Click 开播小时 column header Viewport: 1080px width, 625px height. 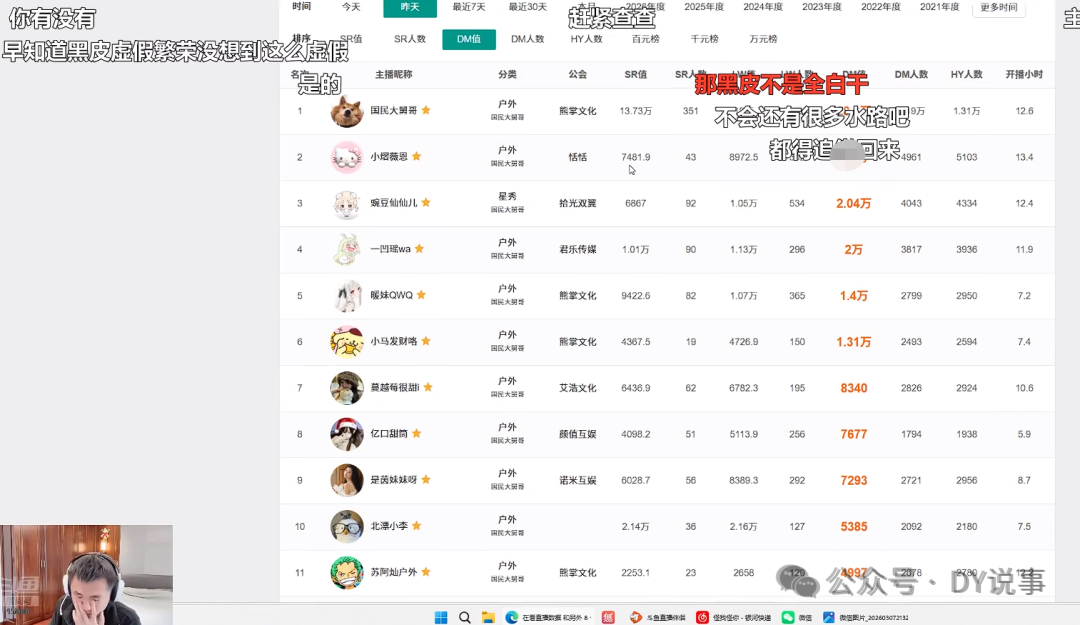tap(1024, 74)
